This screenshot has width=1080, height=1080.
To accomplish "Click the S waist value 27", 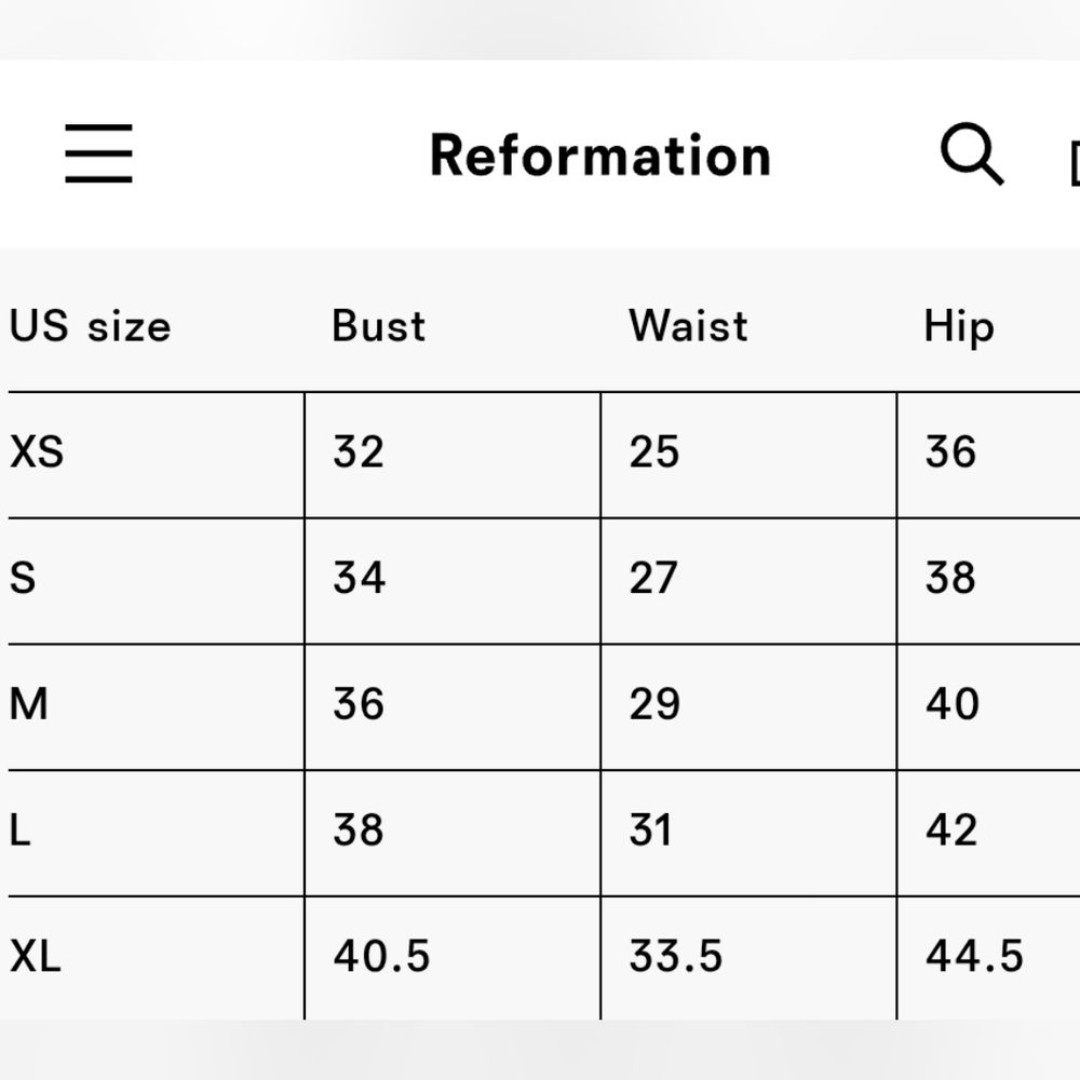I will pos(653,578).
